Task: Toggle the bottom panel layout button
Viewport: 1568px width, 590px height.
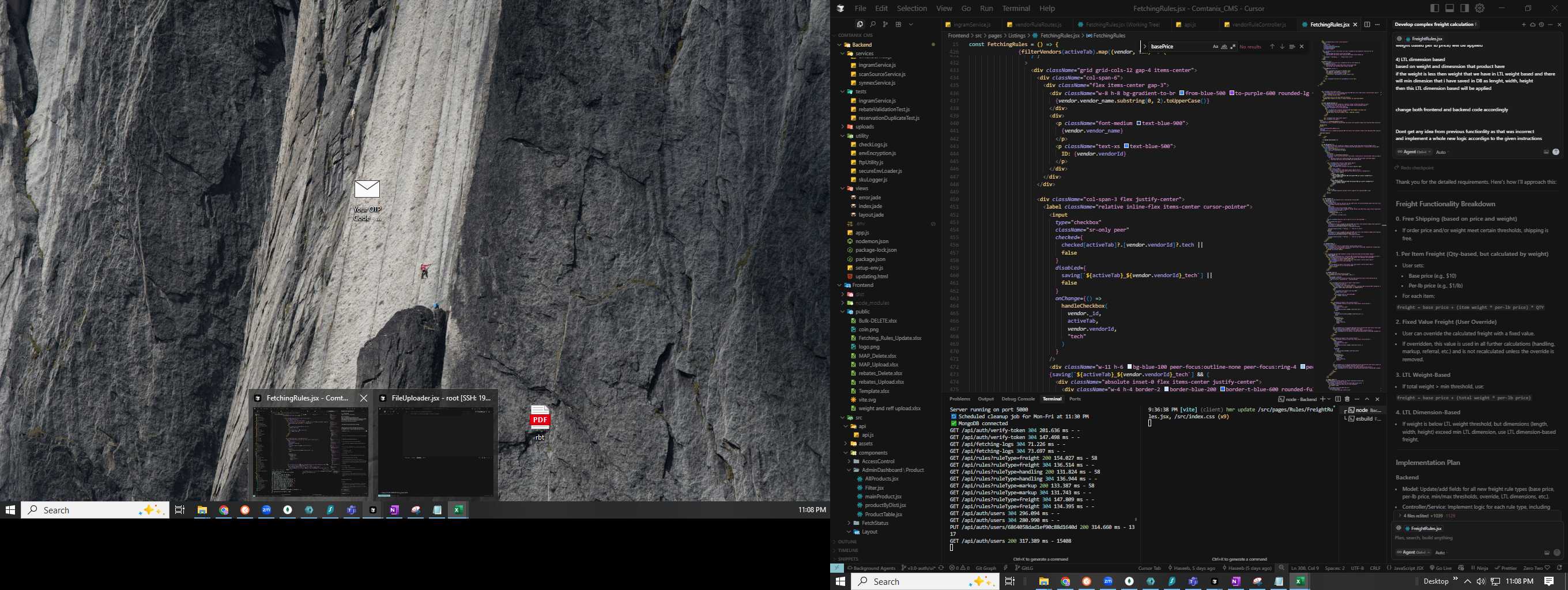Action: pyautogui.click(x=1450, y=8)
